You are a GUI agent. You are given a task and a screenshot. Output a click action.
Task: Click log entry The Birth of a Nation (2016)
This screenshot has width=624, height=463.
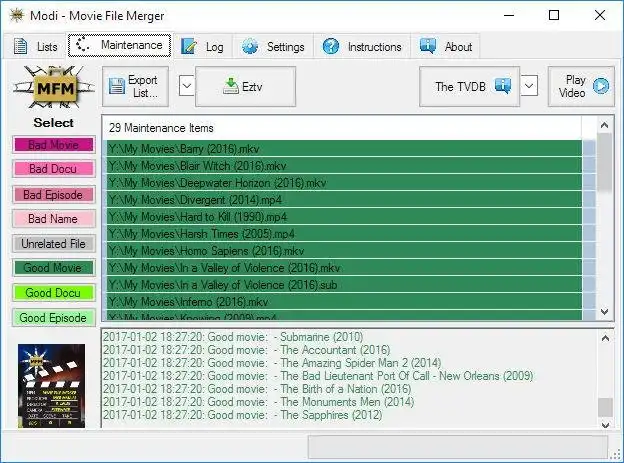257,389
